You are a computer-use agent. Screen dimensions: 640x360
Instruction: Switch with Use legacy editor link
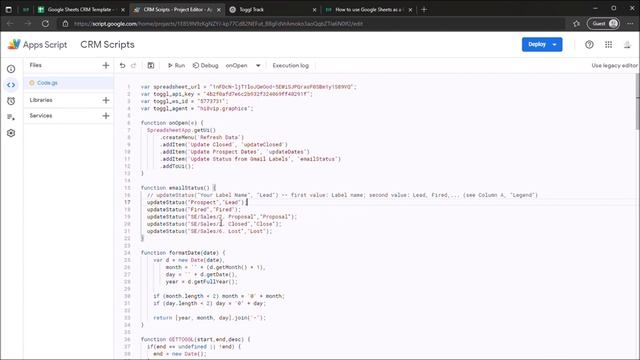[614, 65]
